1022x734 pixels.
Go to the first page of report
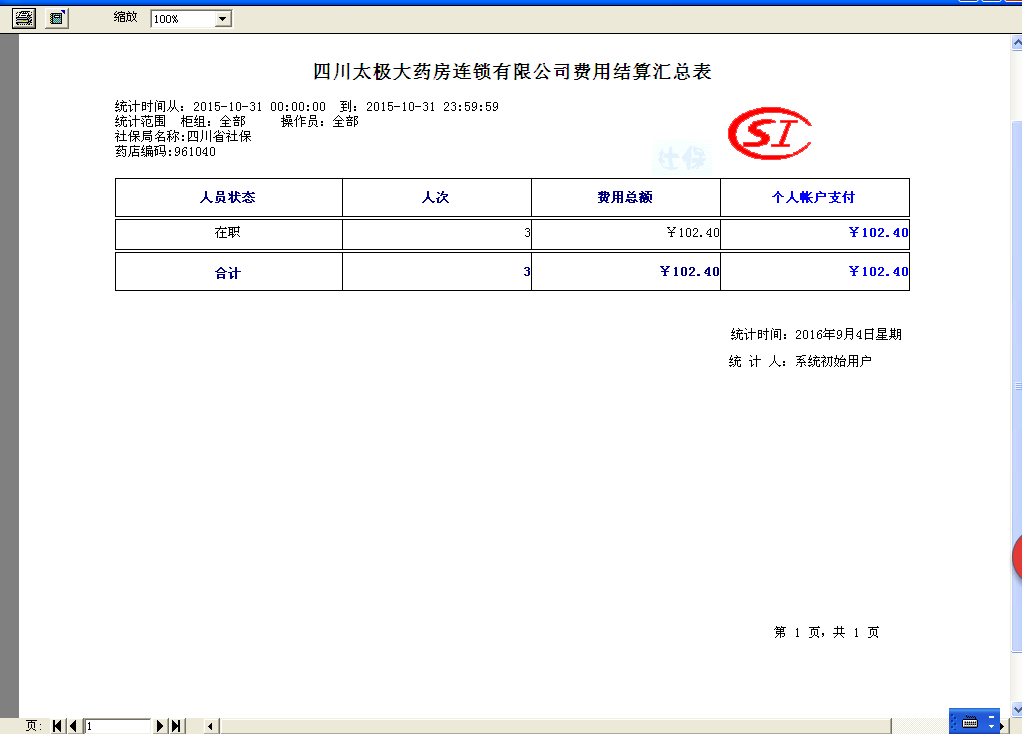pyautogui.click(x=57, y=726)
